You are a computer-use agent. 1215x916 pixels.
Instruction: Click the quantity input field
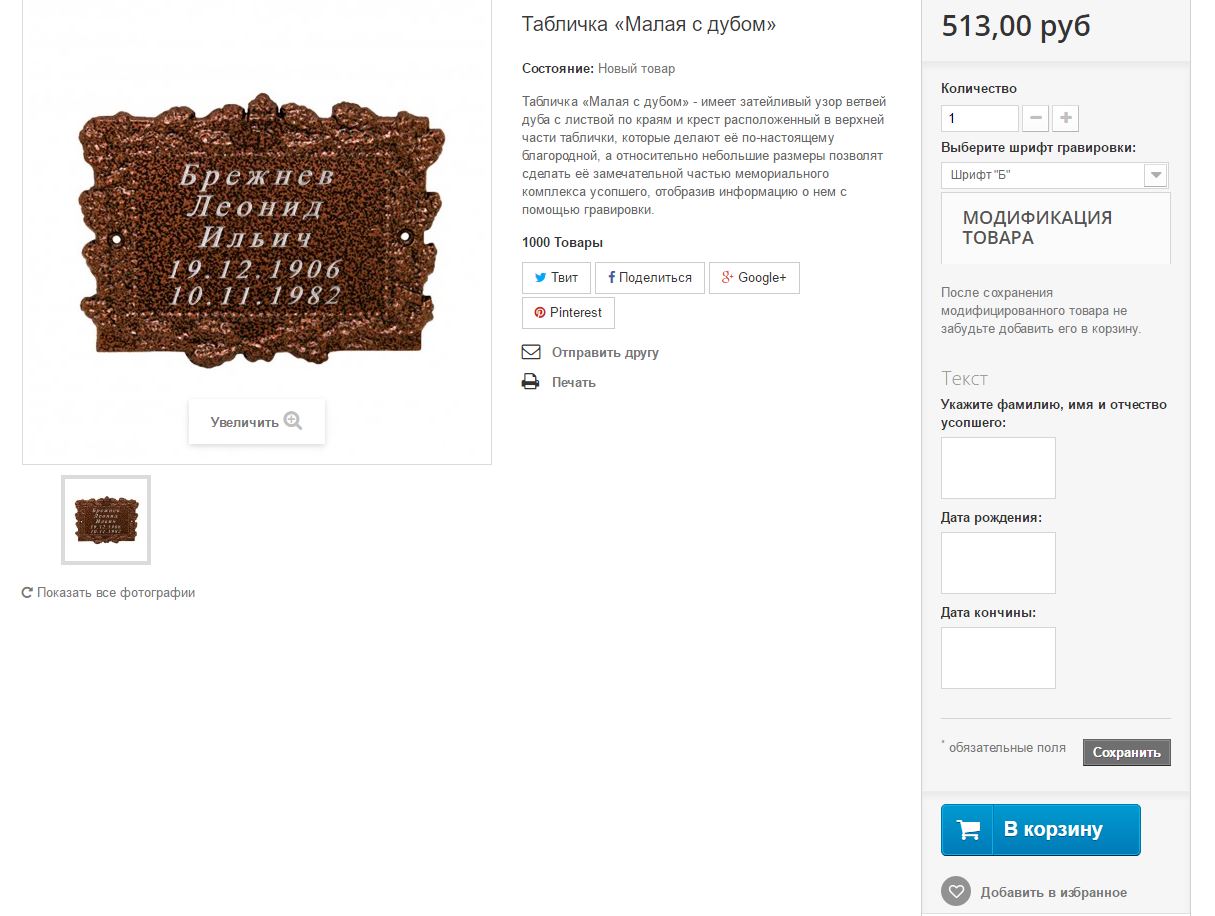pos(980,118)
